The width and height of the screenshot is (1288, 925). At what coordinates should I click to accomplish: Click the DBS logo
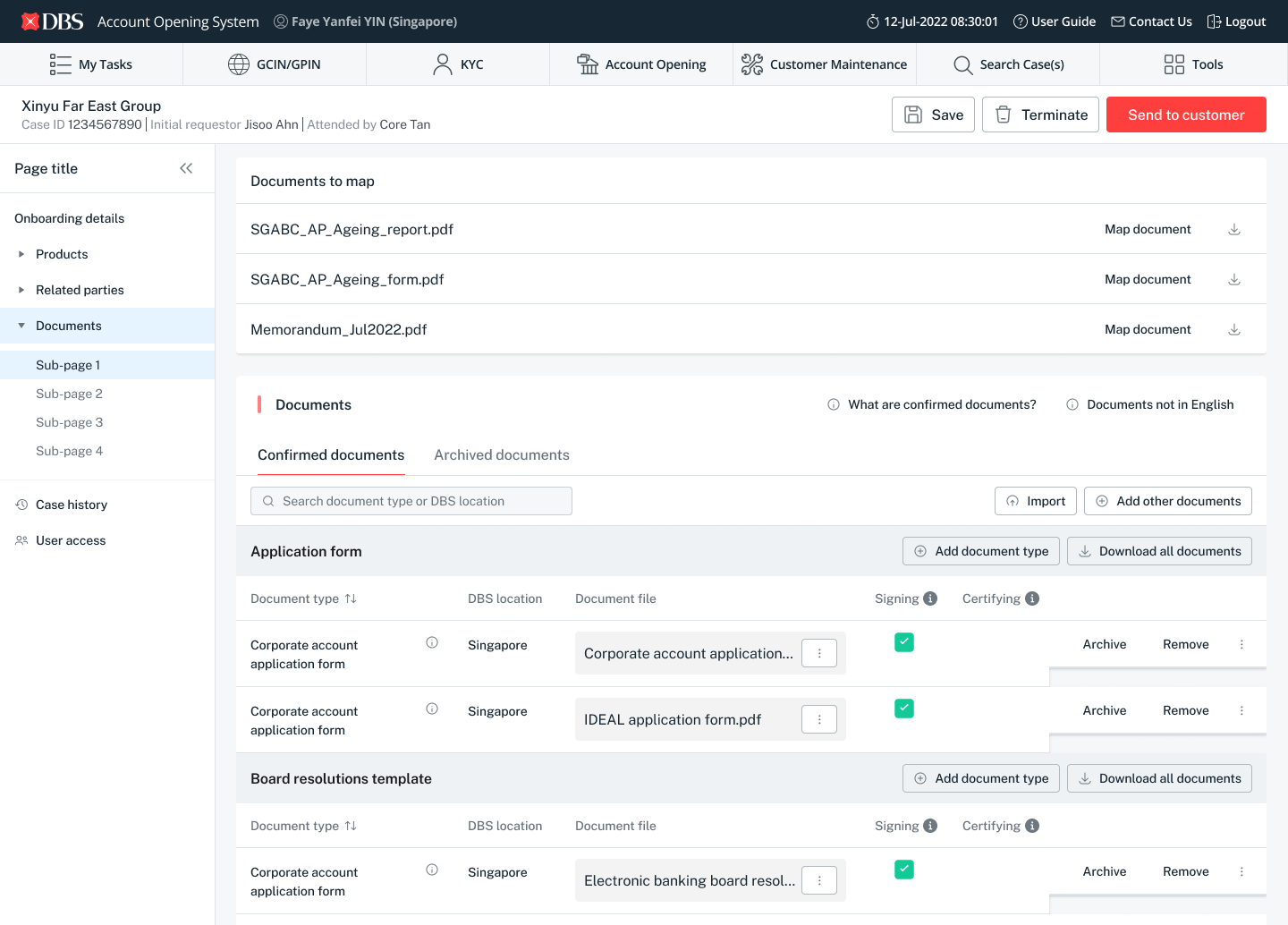(x=52, y=21)
